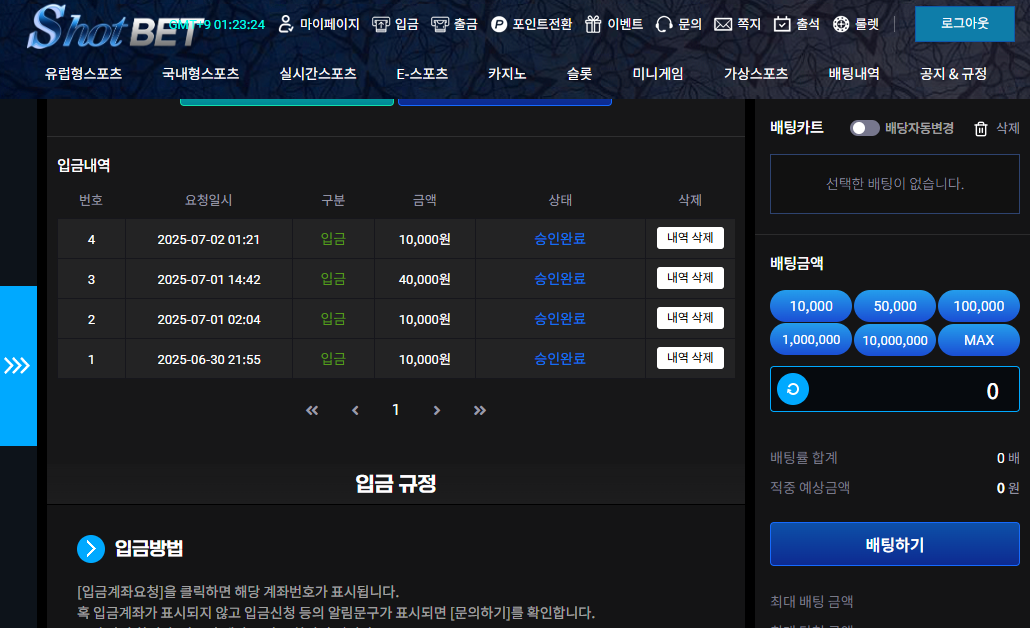Image resolution: width=1030 pixels, height=628 pixels.
Task: Click the 입금 deposit icon in header
Action: click(x=381, y=24)
